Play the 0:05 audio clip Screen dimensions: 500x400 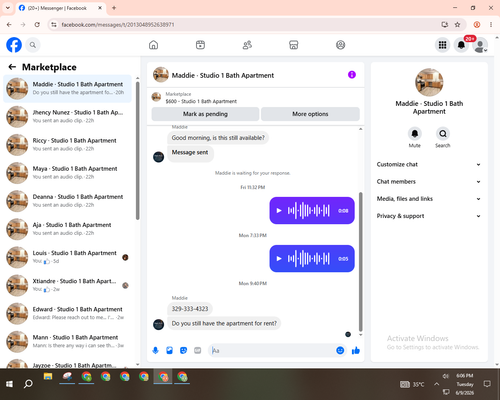[279, 259]
